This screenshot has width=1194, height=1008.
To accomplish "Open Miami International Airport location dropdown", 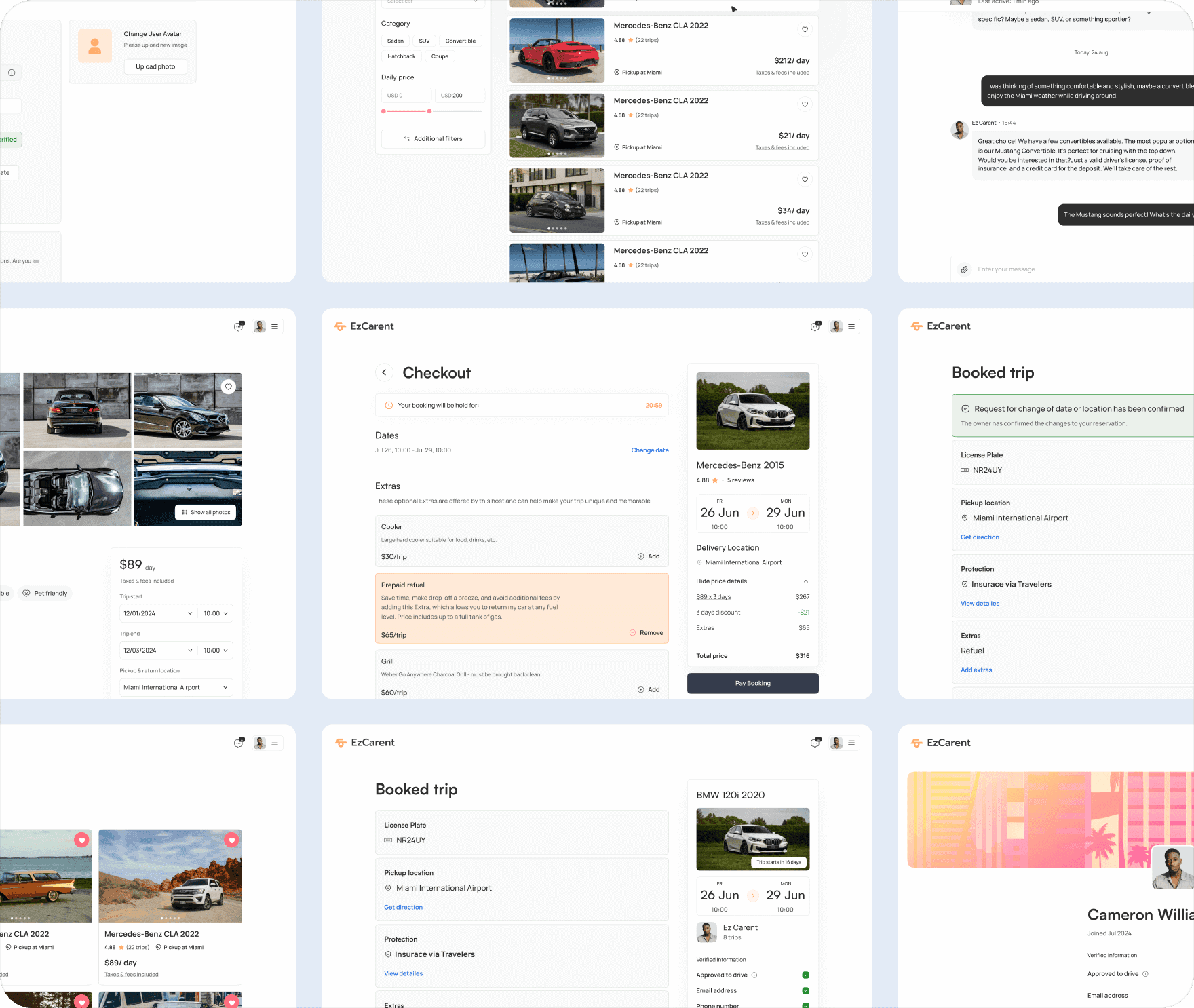I will (176, 688).
